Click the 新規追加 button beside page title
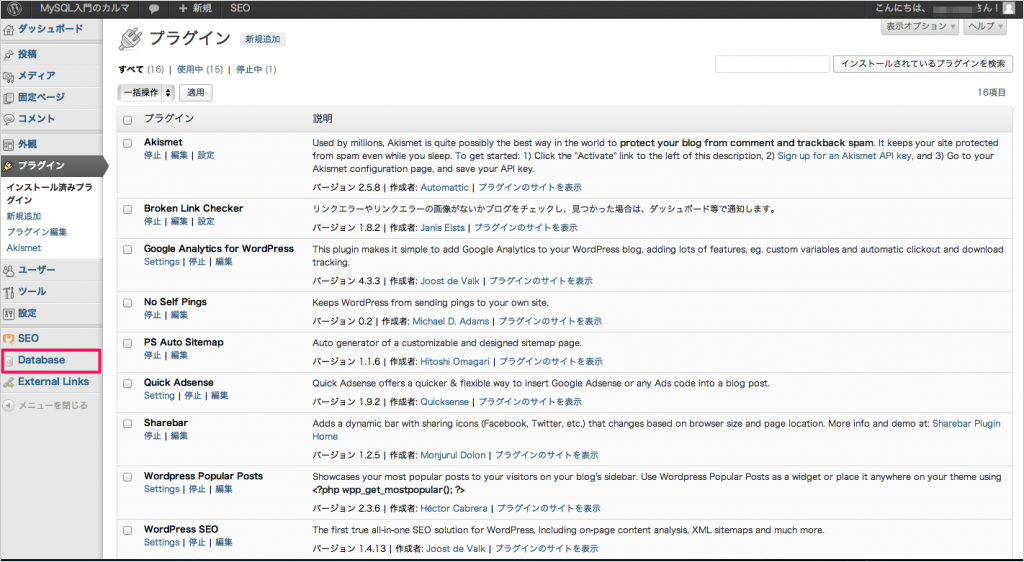 263,39
